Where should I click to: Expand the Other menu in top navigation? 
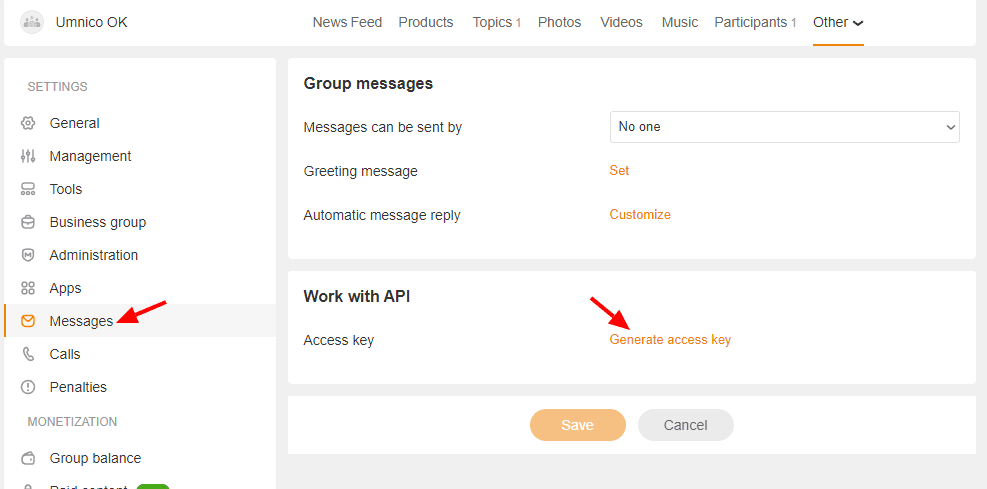[x=838, y=22]
